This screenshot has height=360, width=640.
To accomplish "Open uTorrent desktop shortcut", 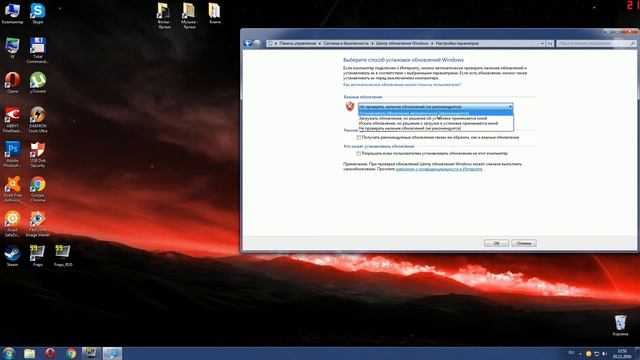I will pyautogui.click(x=38, y=82).
